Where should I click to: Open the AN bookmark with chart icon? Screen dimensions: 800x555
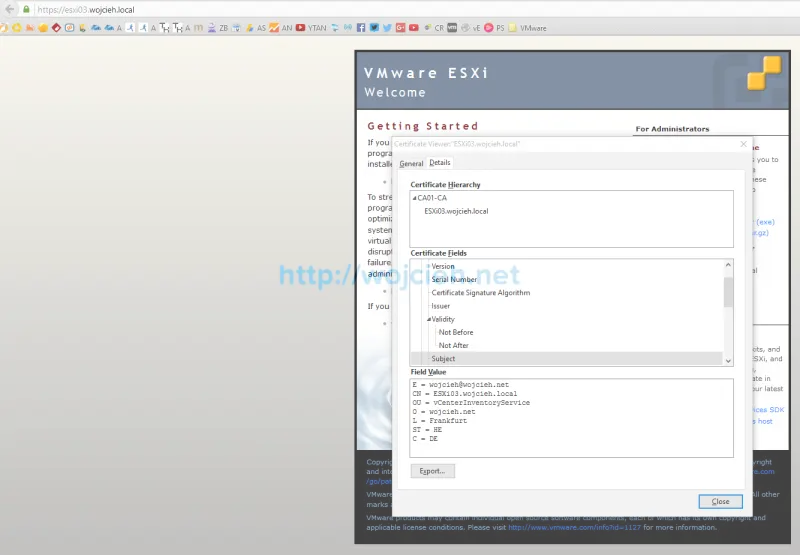click(x=281, y=28)
